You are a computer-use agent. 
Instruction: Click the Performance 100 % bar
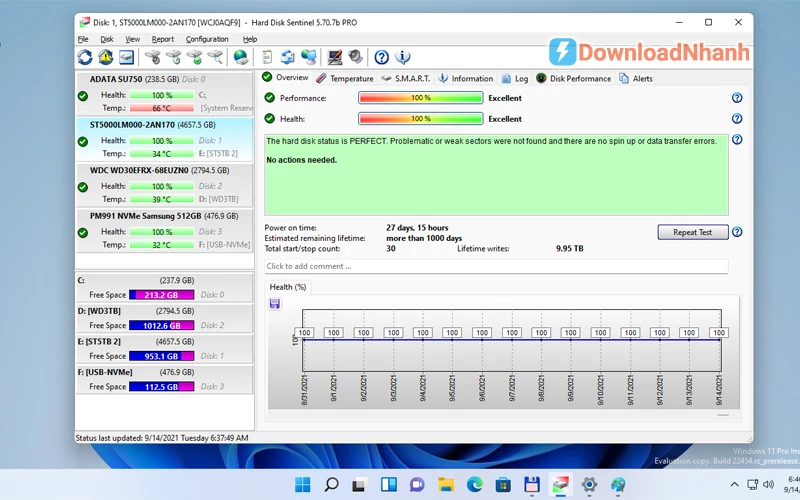[420, 98]
